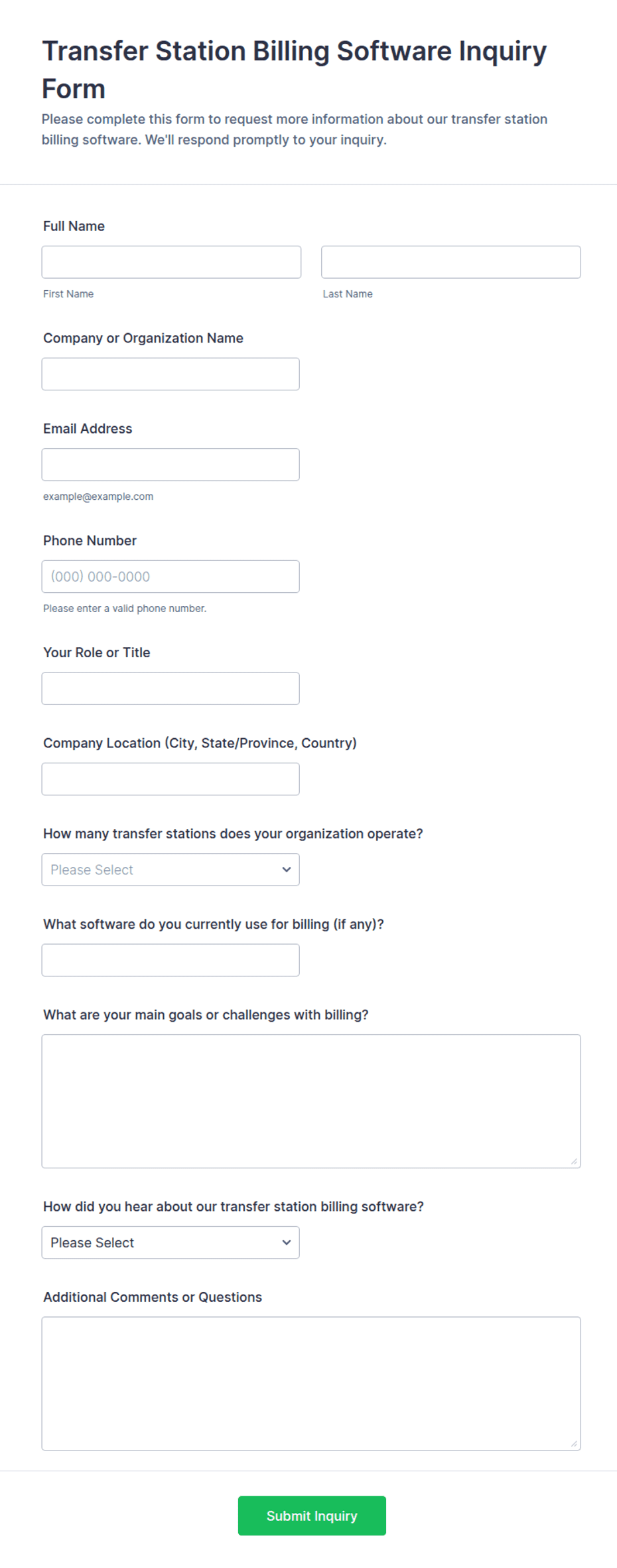Select the Phone Number input field
Viewport: 617px width, 1568px height.
click(x=171, y=576)
